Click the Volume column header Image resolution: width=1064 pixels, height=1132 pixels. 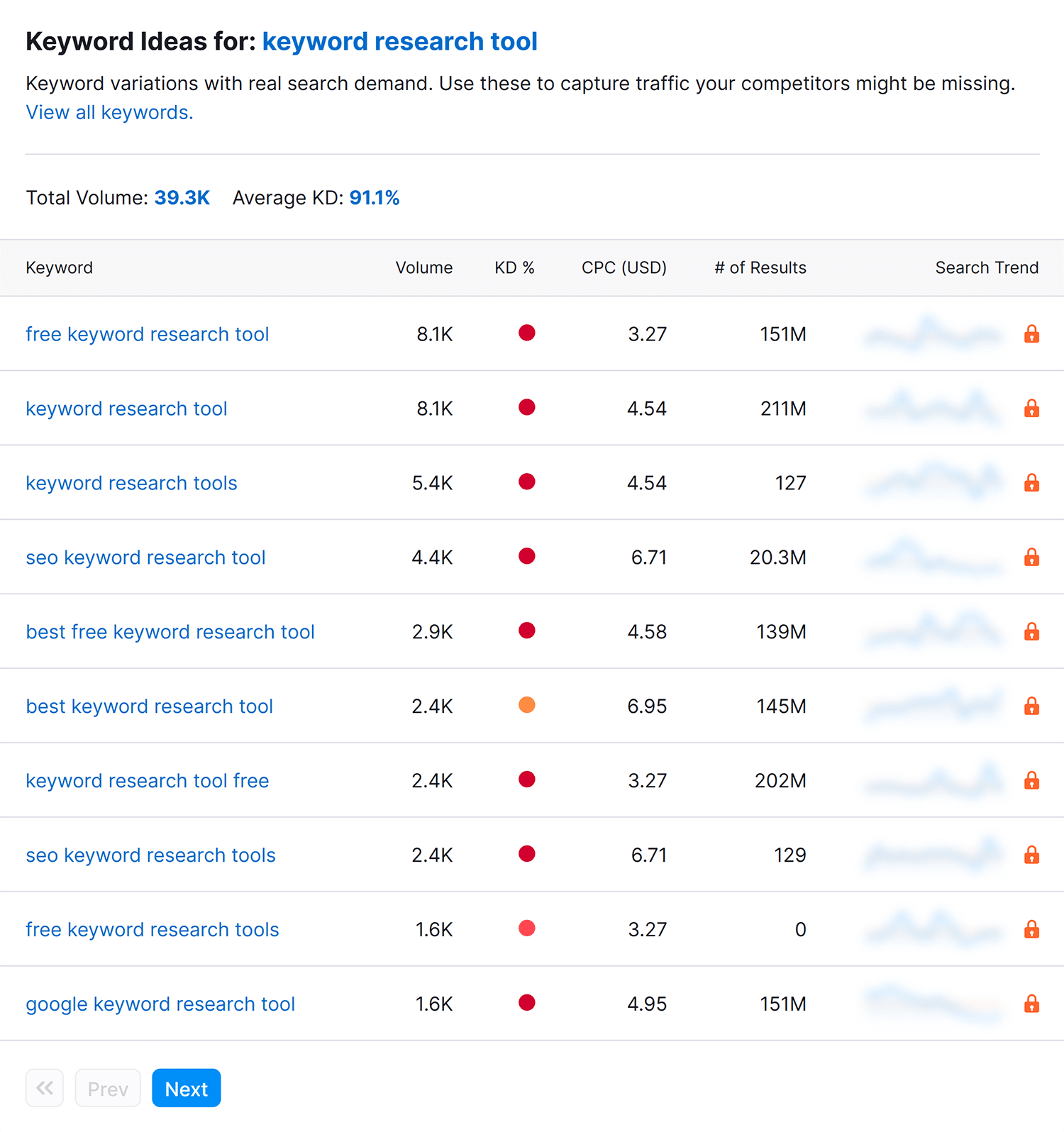[424, 267]
